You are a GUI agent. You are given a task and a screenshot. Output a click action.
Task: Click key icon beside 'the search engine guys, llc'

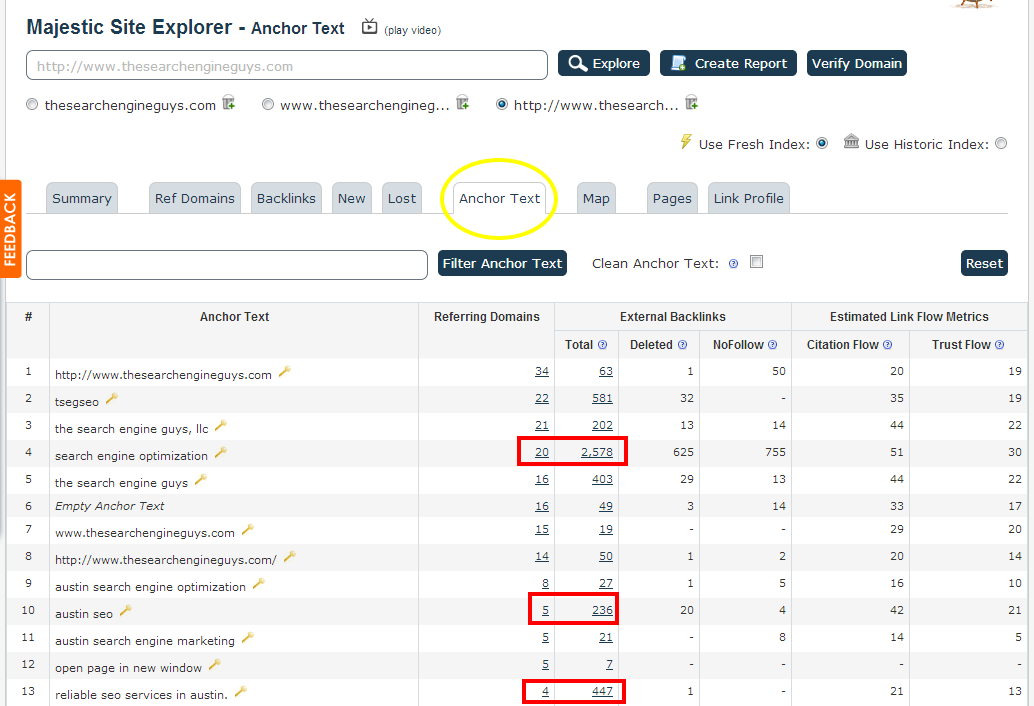pos(221,425)
